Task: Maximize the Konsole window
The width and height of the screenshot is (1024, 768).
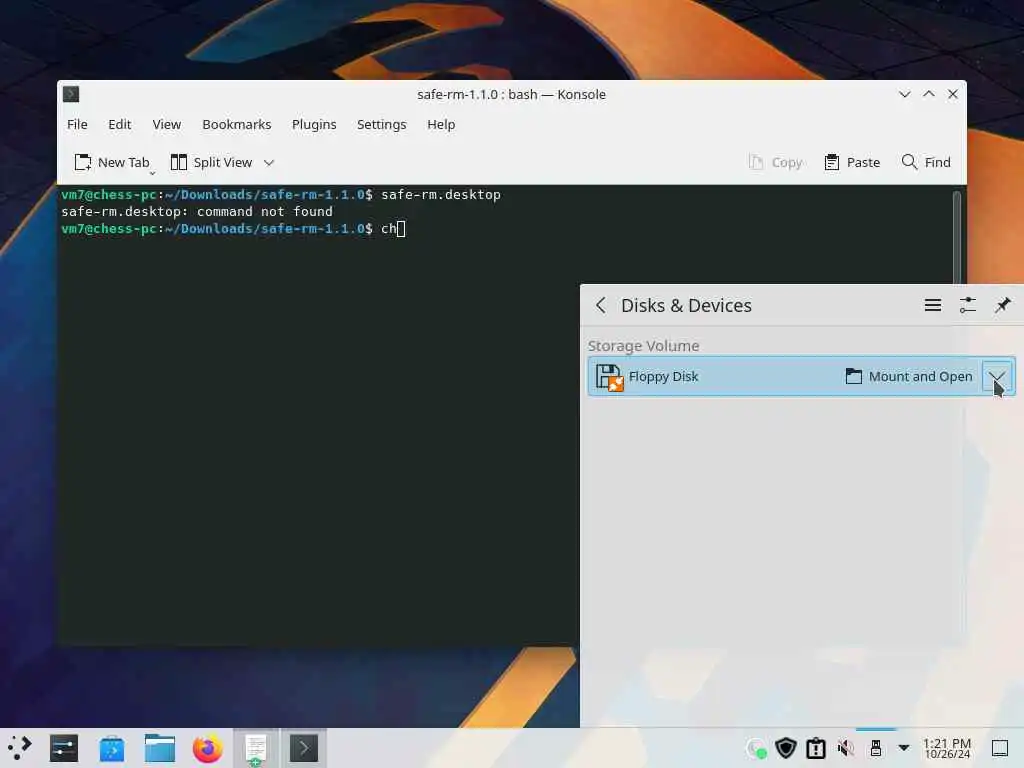Action: pyautogui.click(x=929, y=94)
